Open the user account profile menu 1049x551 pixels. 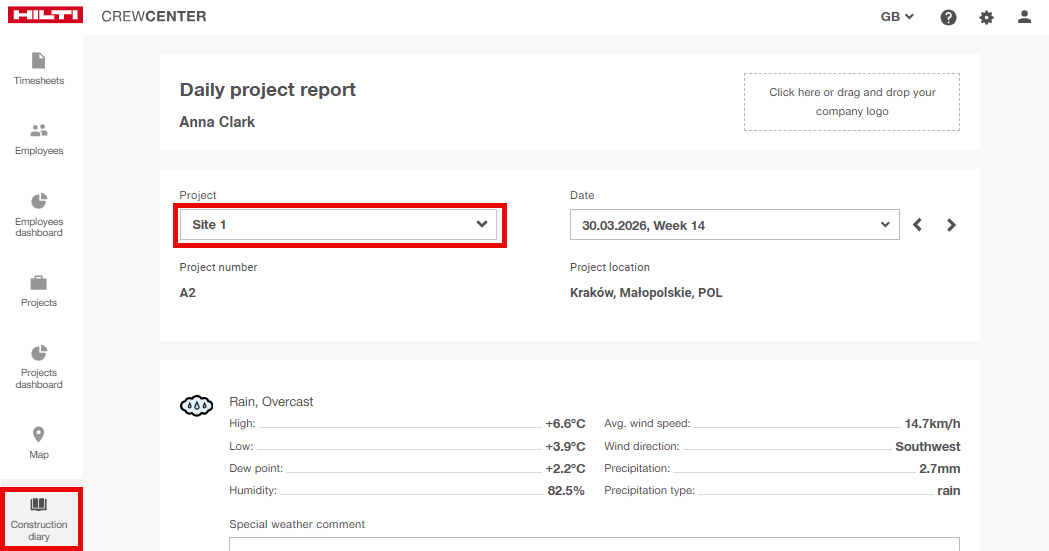click(1024, 17)
